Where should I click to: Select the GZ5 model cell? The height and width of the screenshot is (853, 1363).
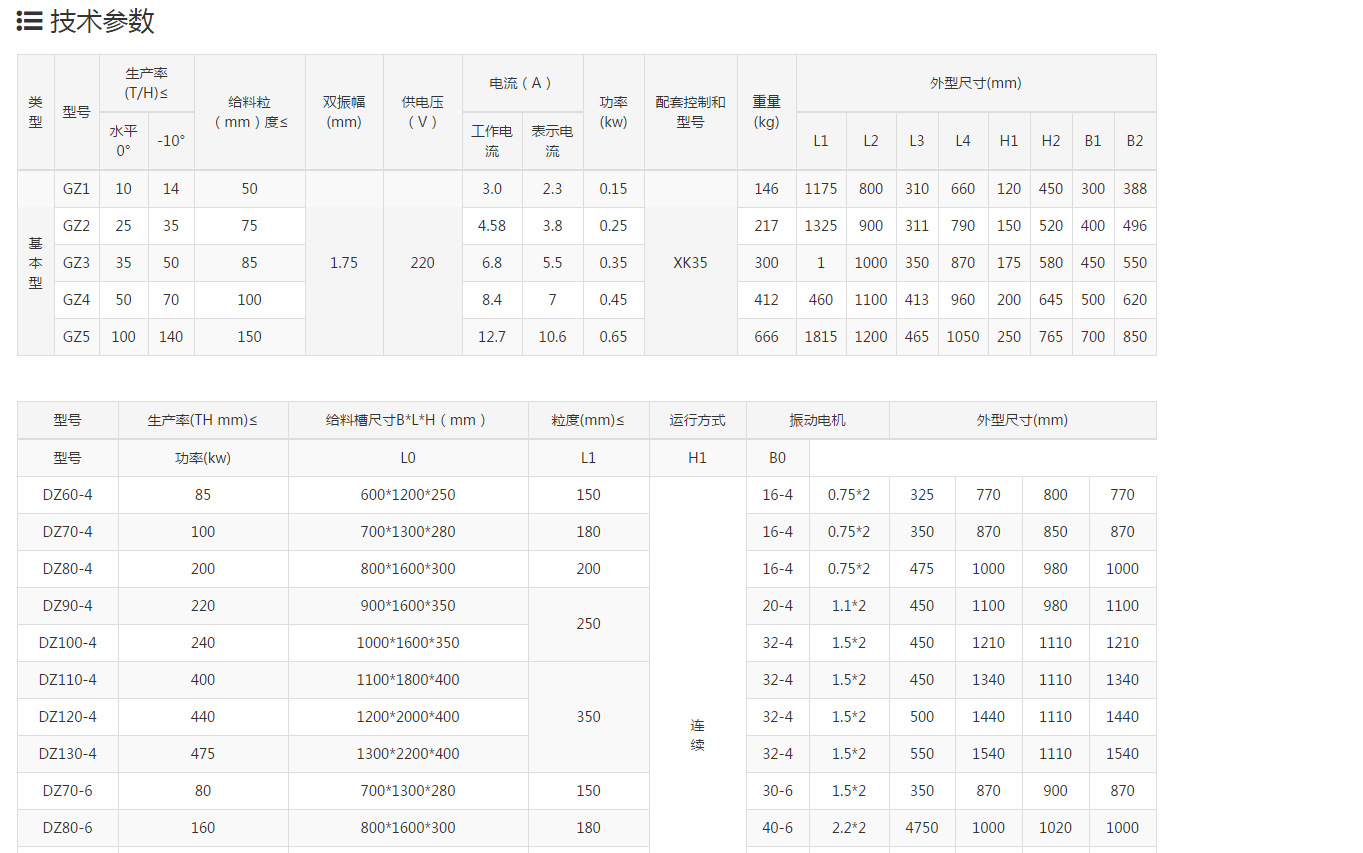(76, 337)
